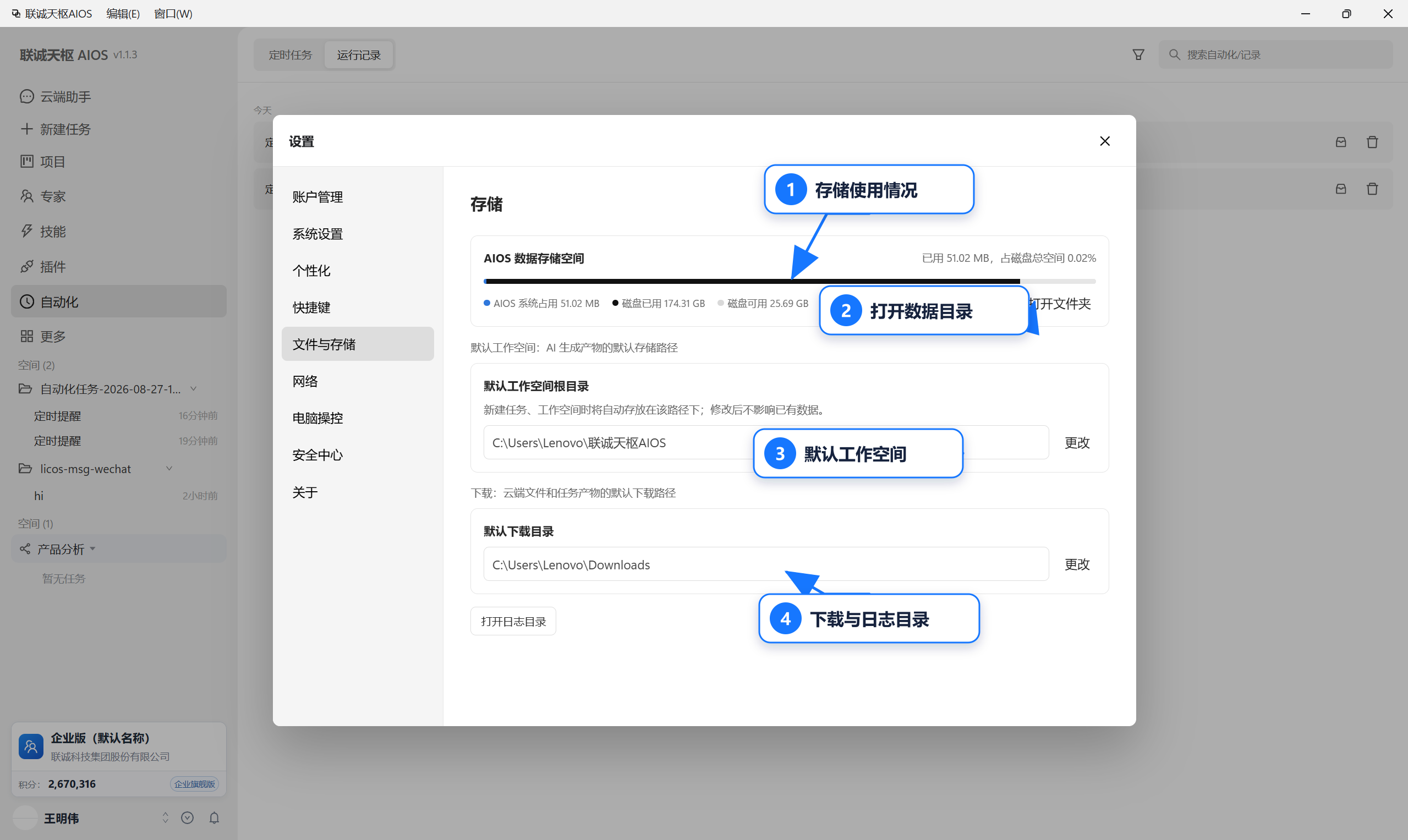
Task: Open 专家 in the sidebar
Action: point(119,196)
